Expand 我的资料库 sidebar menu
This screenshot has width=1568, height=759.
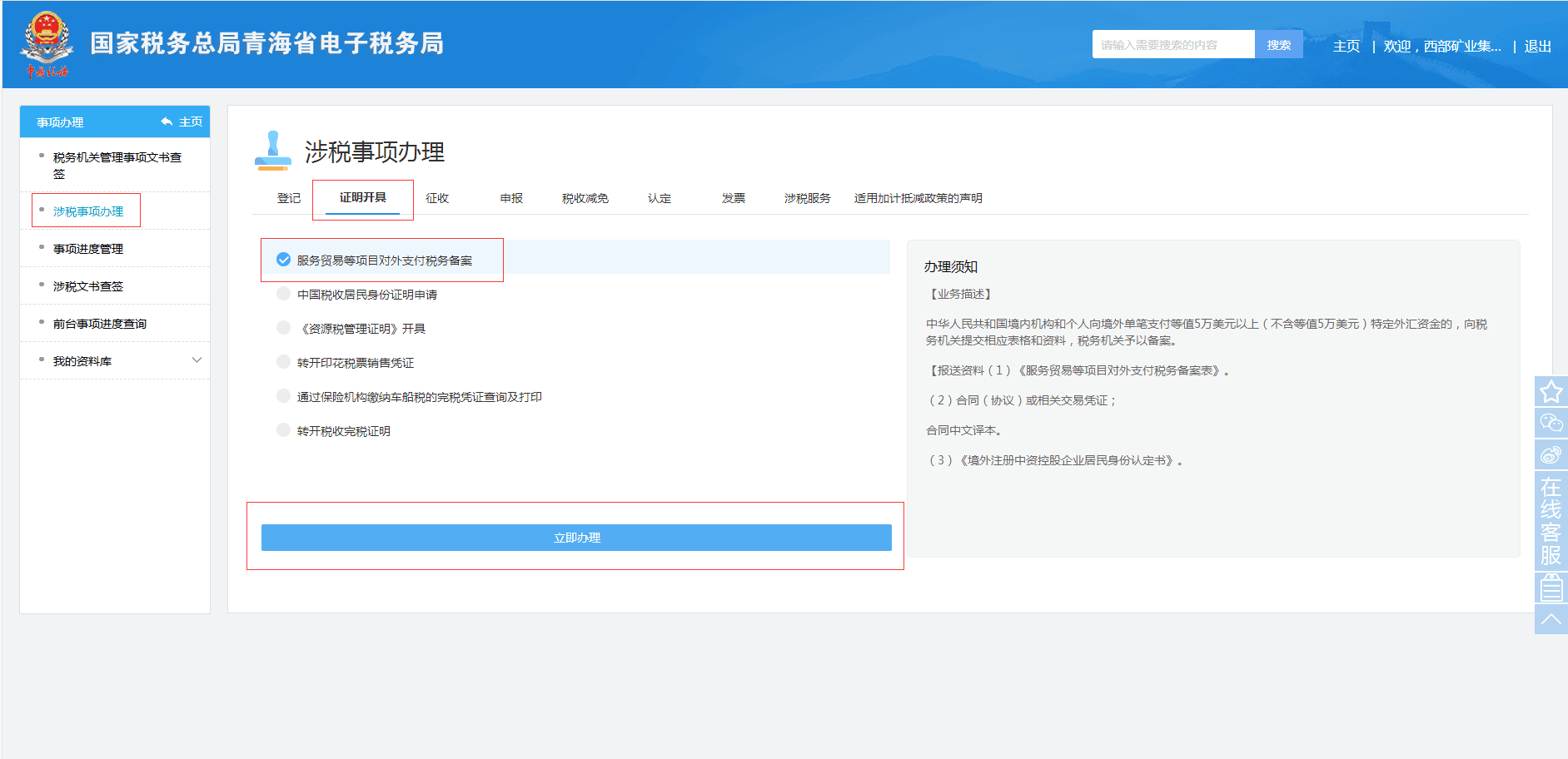(x=197, y=360)
